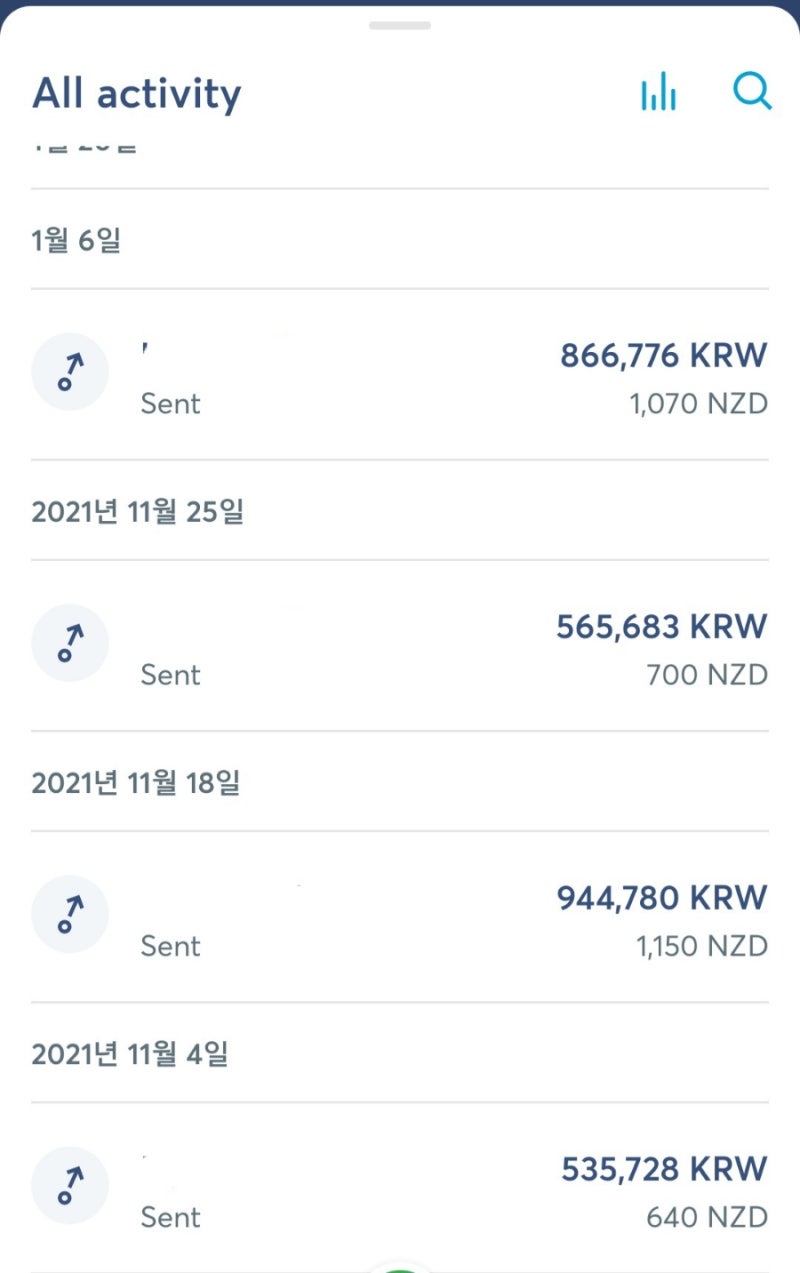Open the 866,776 KRW transfer amount
Screen dimensions: 800x1273
click(x=663, y=355)
